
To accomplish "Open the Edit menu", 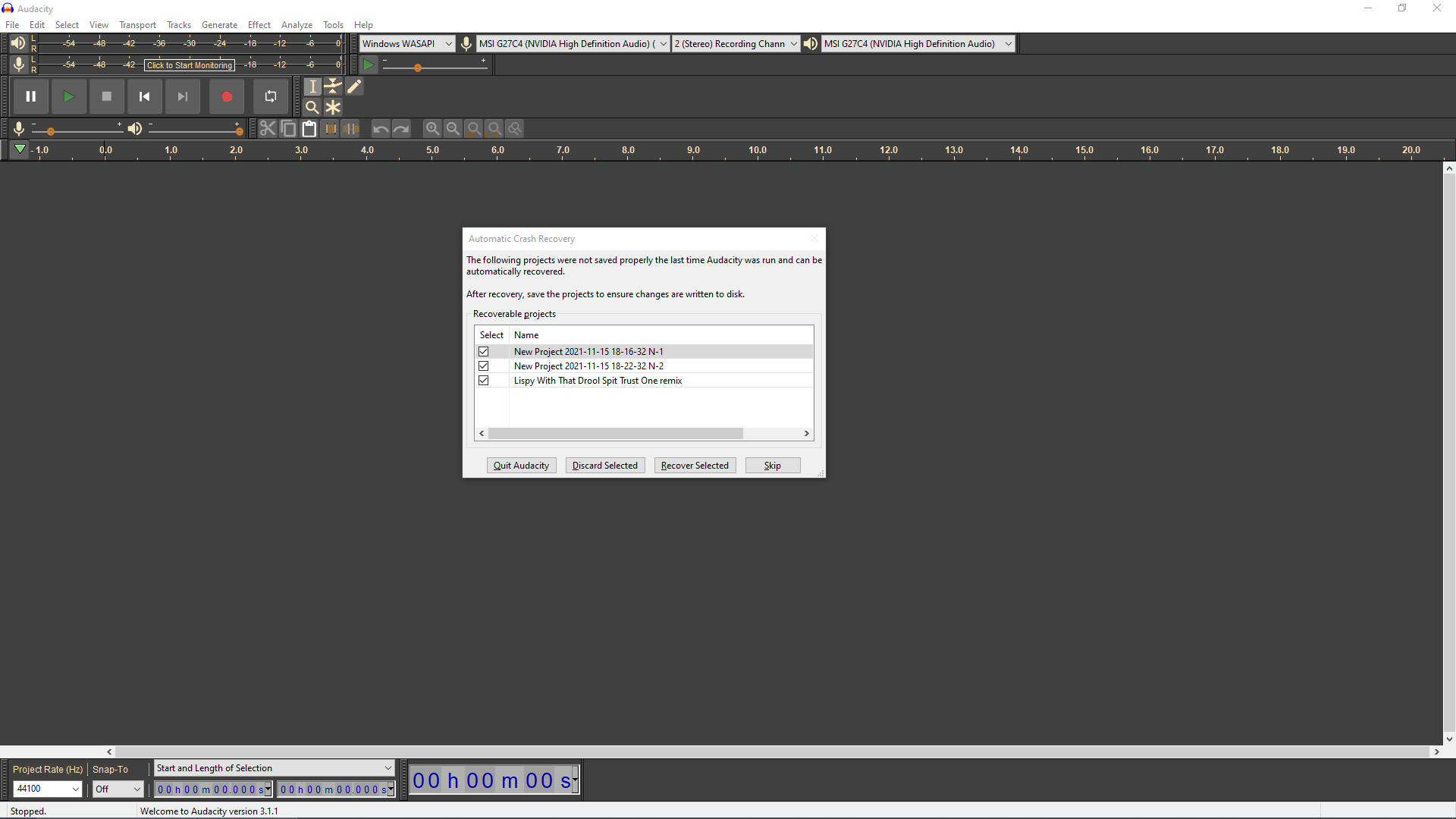I will 37,25.
